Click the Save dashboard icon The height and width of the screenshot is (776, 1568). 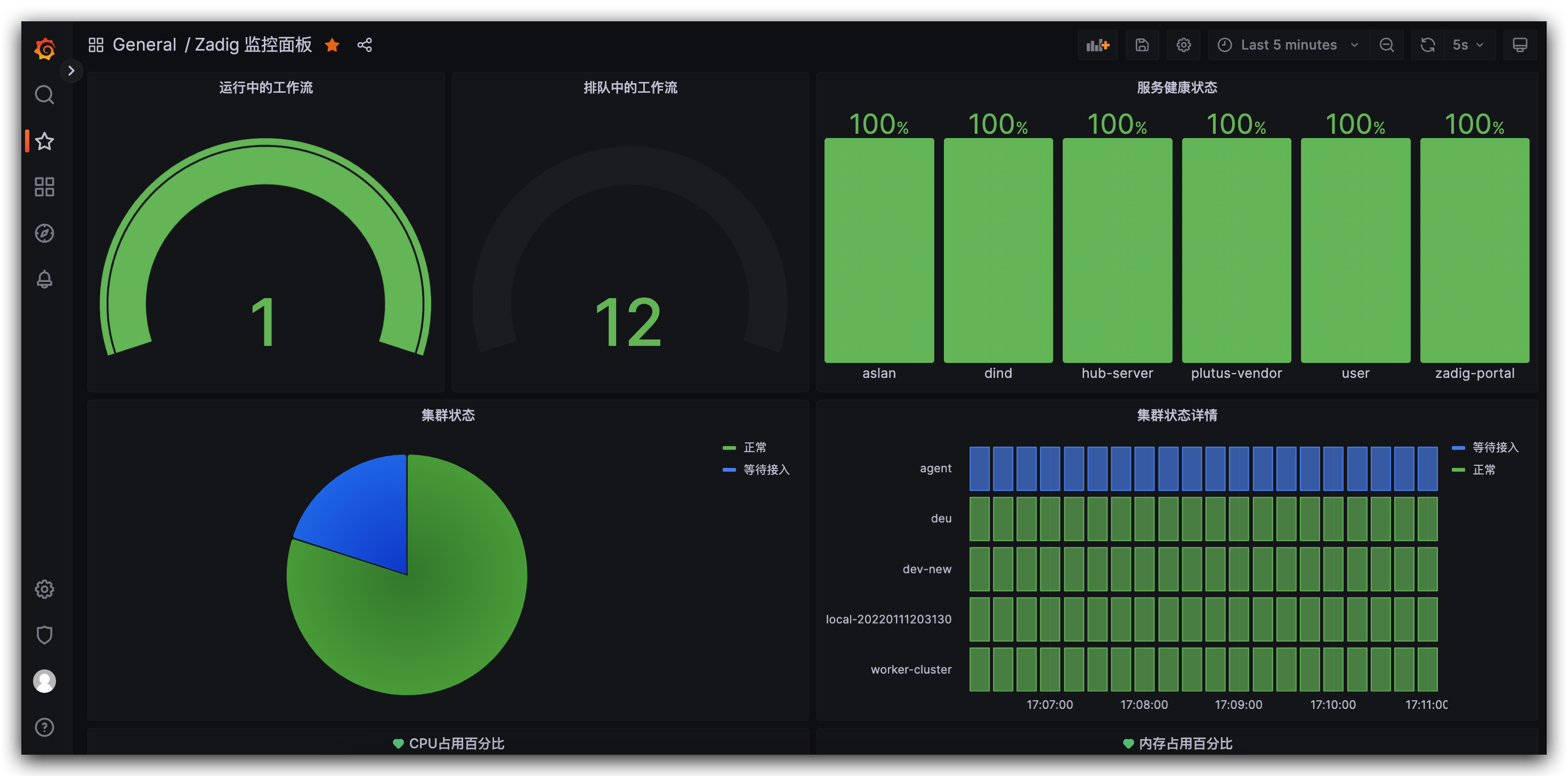(x=1142, y=45)
